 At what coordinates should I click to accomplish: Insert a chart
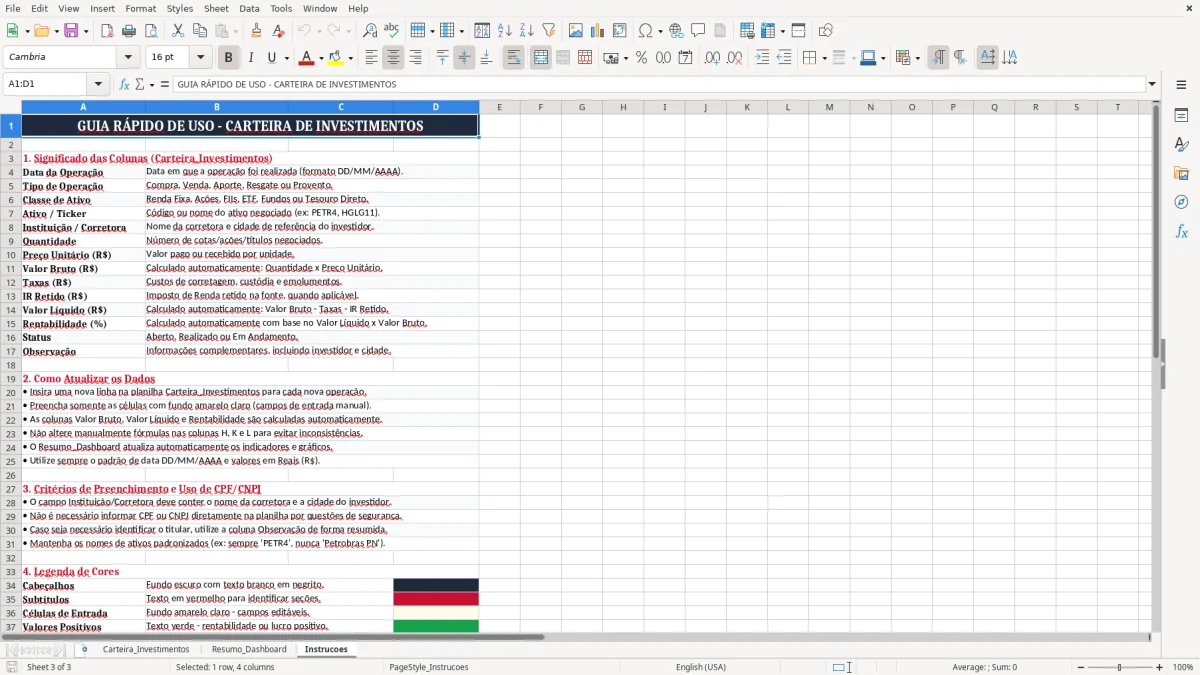click(598, 31)
